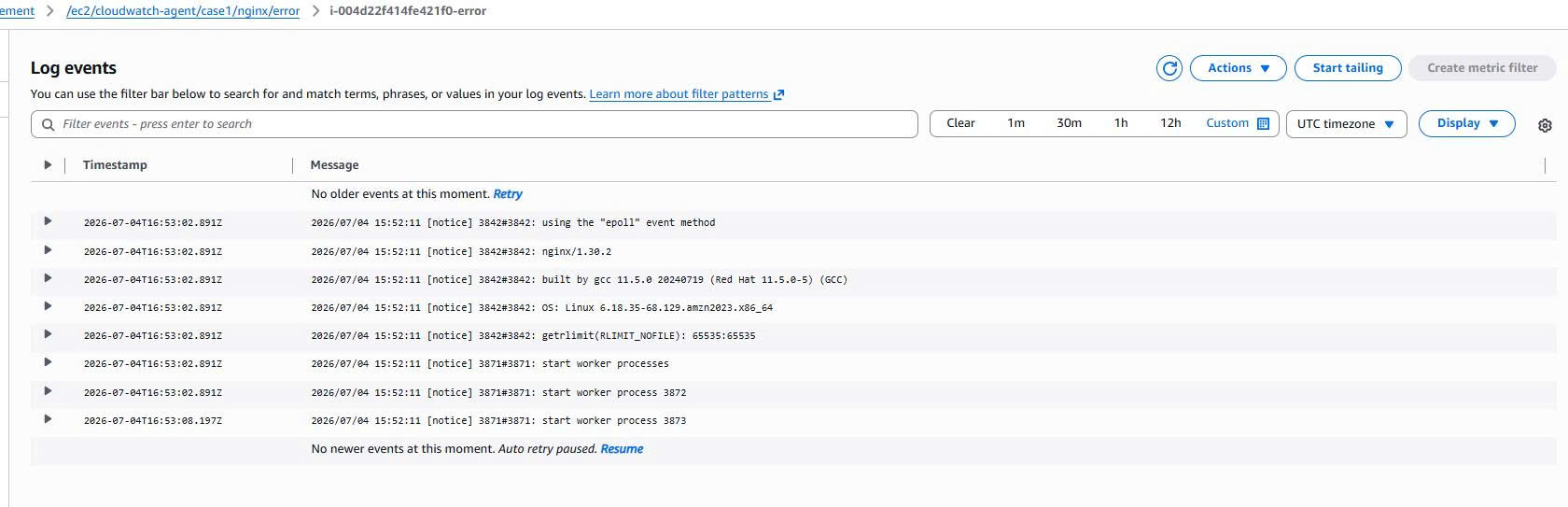1568x507 pixels.
Task: Select the 1m time range
Action: pyautogui.click(x=1016, y=123)
